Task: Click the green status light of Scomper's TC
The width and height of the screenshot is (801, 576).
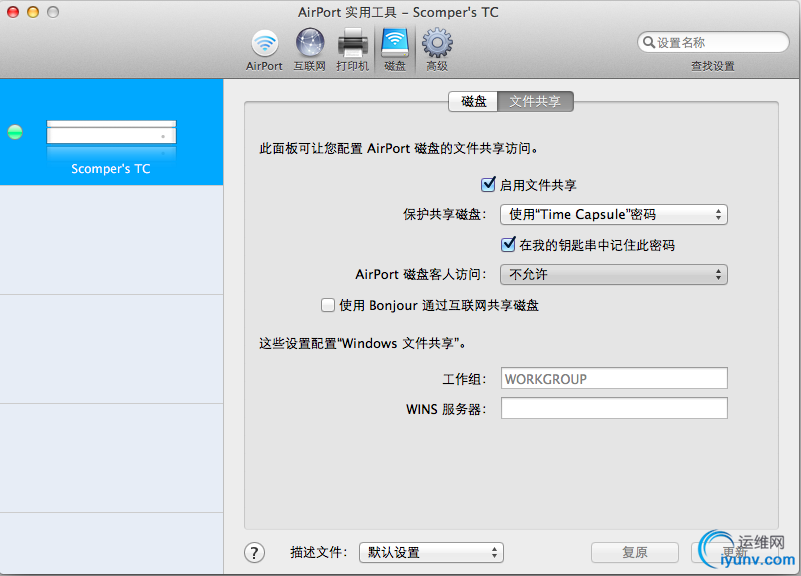Action: pyautogui.click(x=15, y=132)
